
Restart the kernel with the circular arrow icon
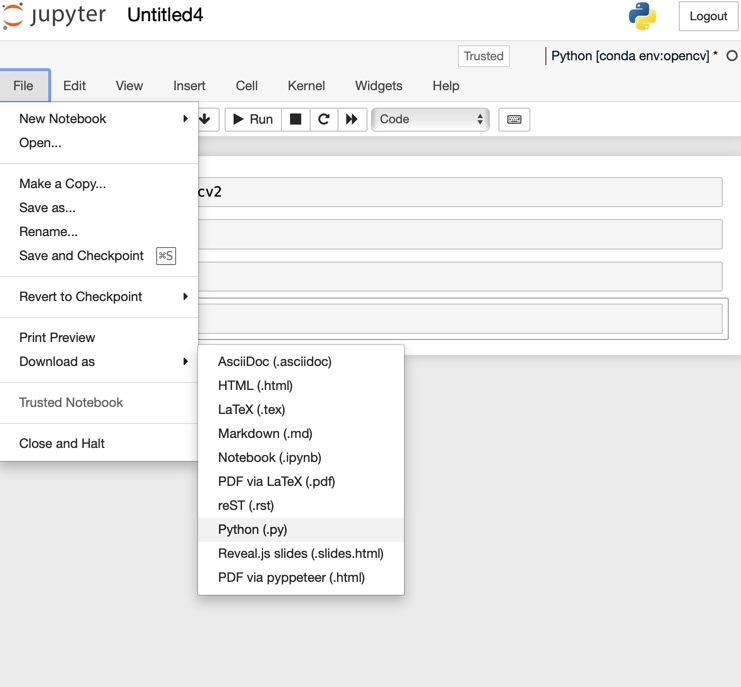tap(324, 119)
